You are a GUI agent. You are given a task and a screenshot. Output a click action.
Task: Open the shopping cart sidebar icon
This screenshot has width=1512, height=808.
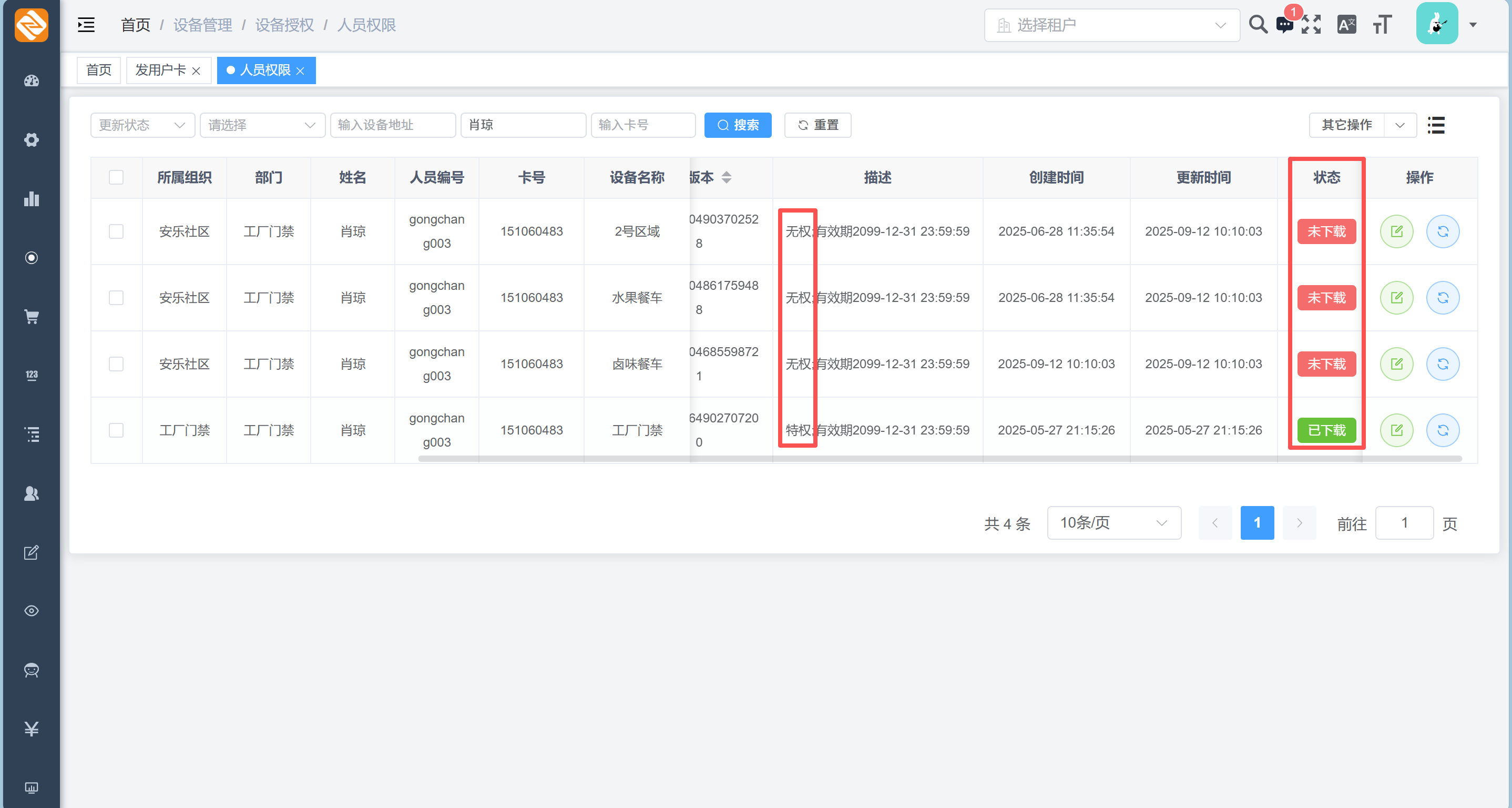point(32,317)
